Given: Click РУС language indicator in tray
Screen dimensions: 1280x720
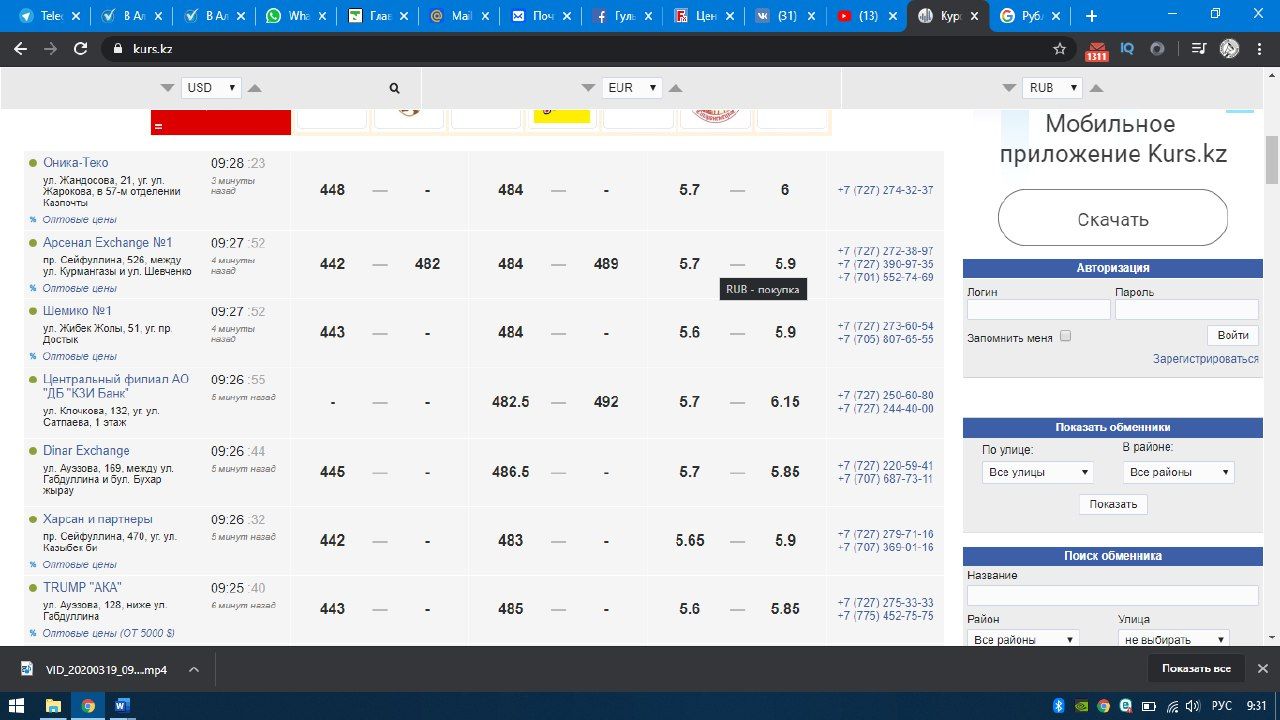Looking at the screenshot, I should click(1221, 706).
